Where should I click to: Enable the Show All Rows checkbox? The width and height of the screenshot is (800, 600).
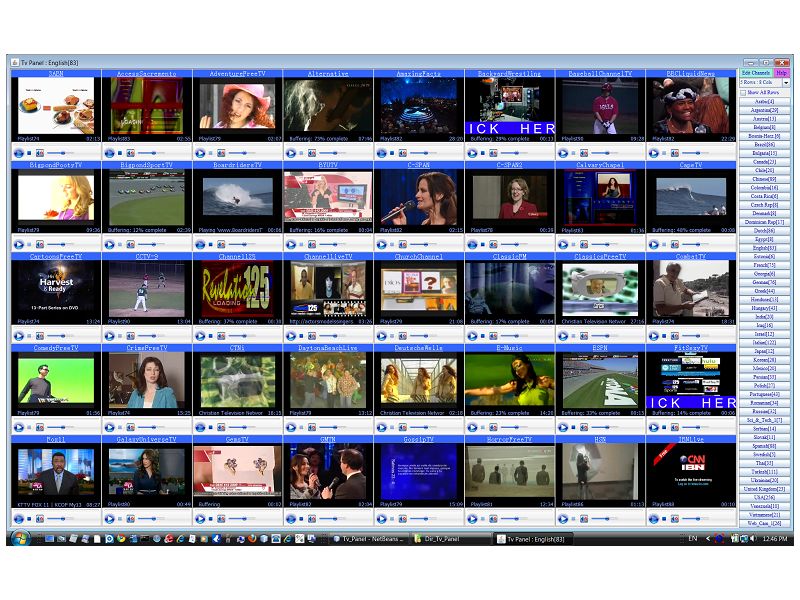pos(743,92)
